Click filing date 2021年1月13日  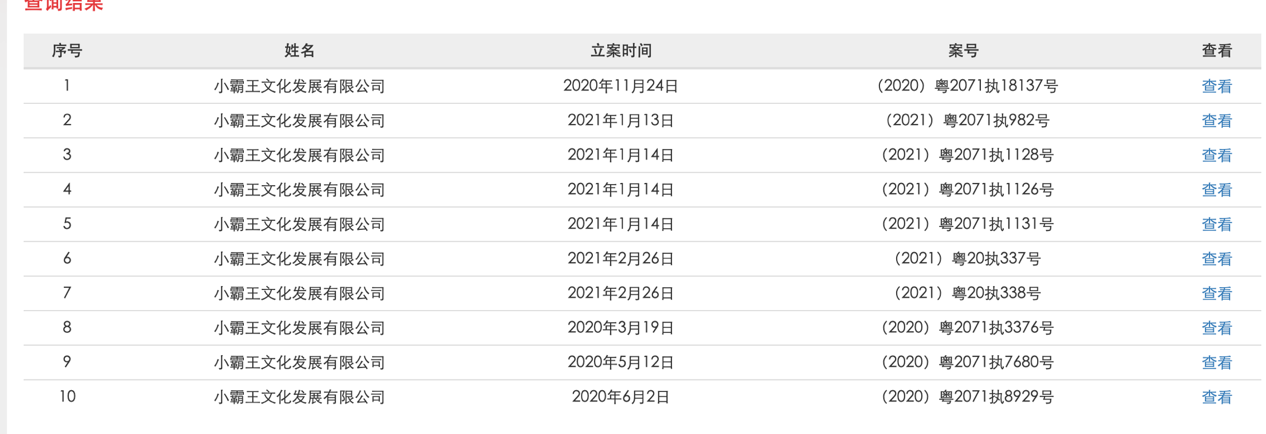pos(621,121)
